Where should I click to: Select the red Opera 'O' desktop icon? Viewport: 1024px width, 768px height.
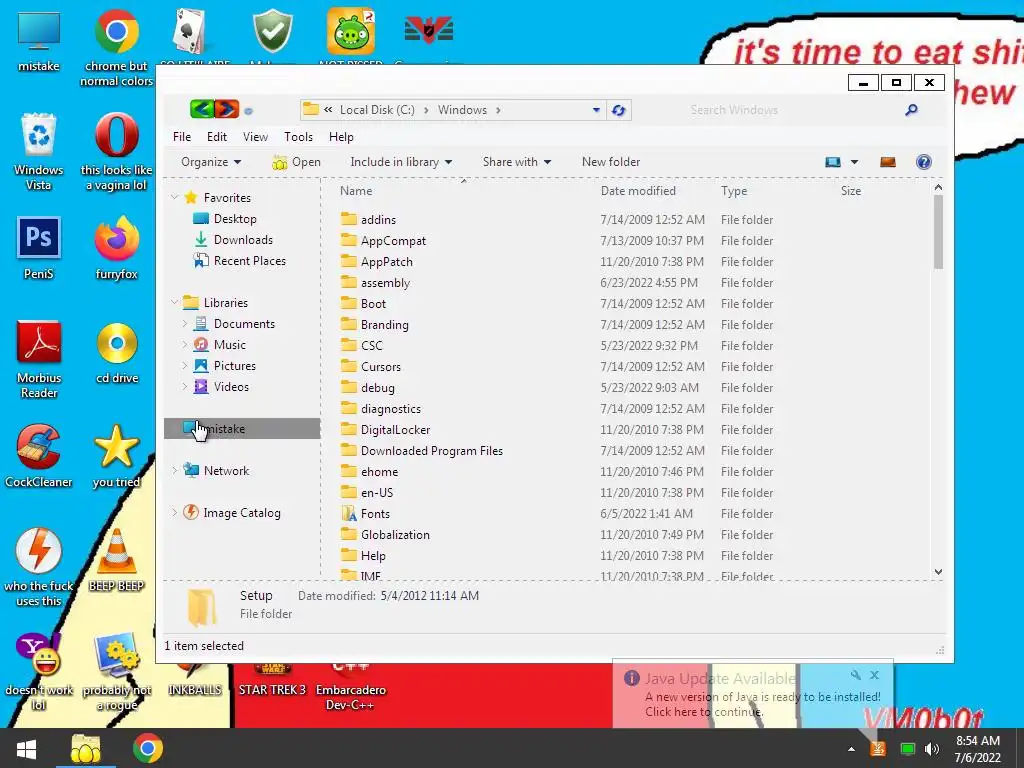116,152
